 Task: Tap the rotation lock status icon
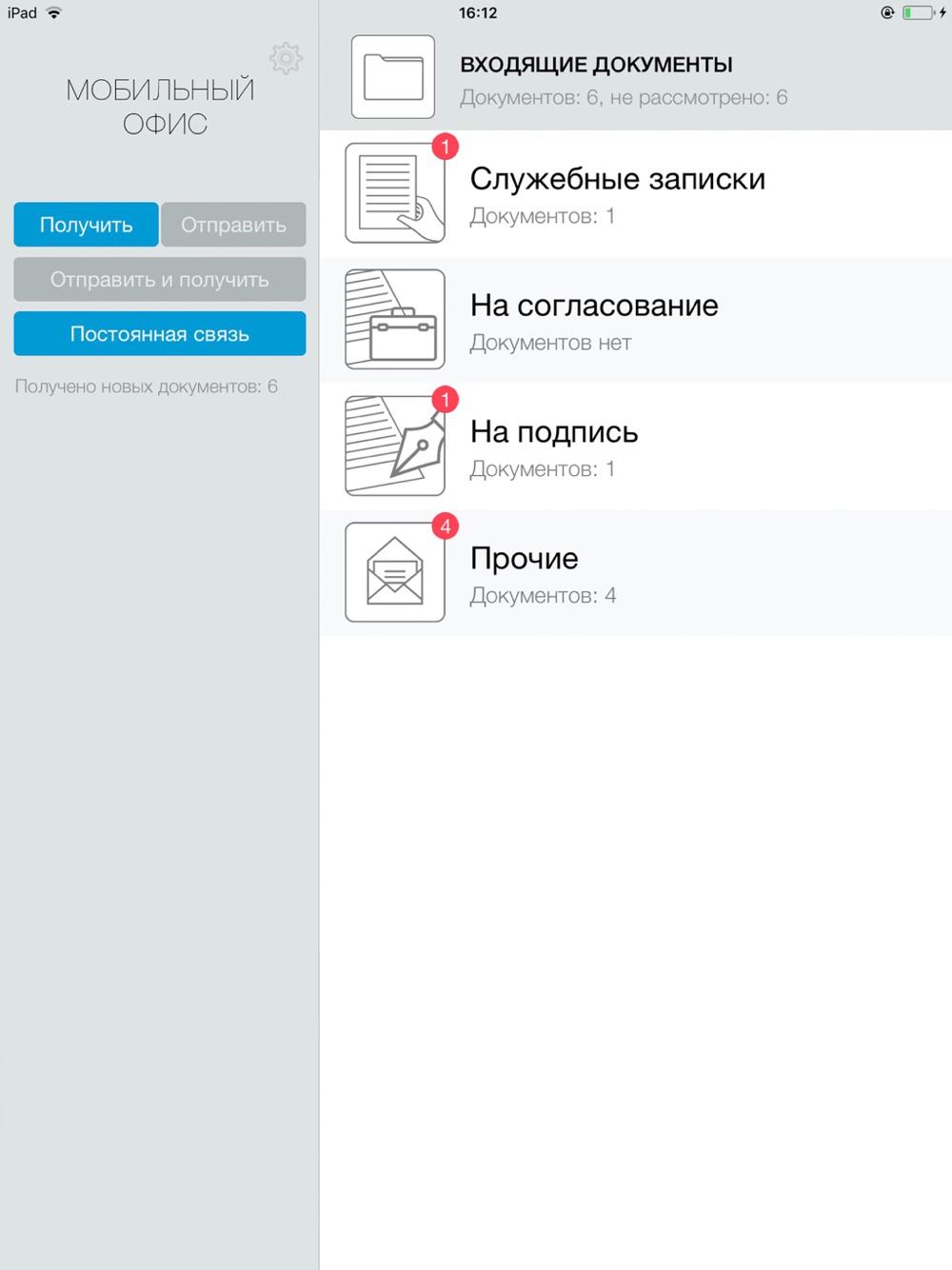pos(887,12)
